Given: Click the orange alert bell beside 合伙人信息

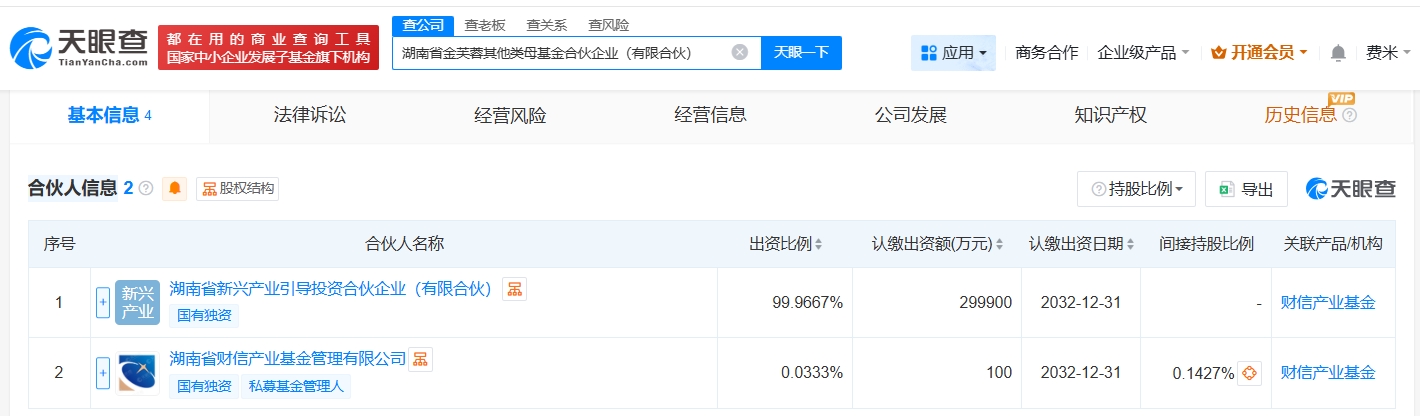Looking at the screenshot, I should click(175, 188).
